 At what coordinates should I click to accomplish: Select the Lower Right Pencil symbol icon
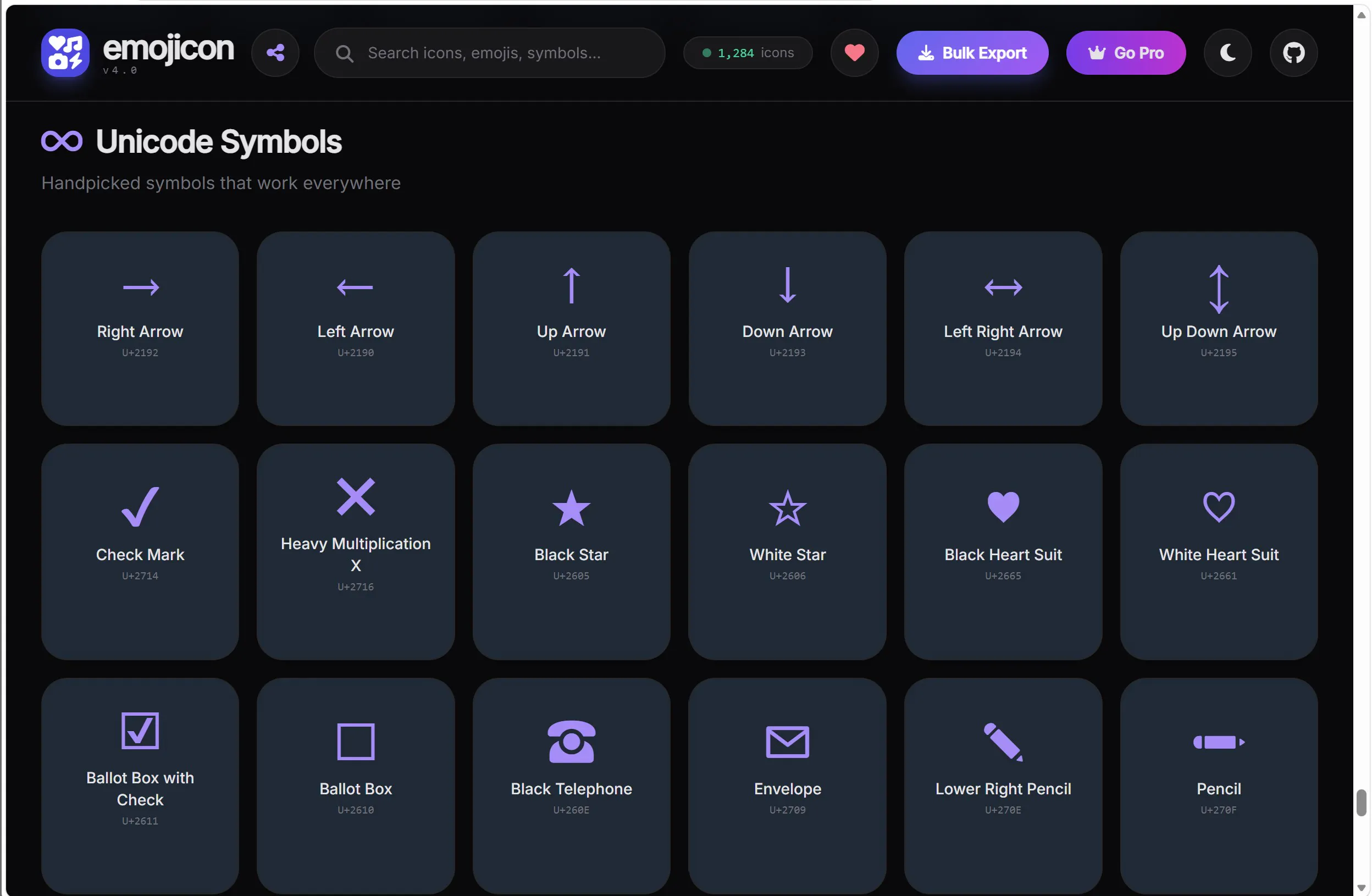coord(1003,742)
